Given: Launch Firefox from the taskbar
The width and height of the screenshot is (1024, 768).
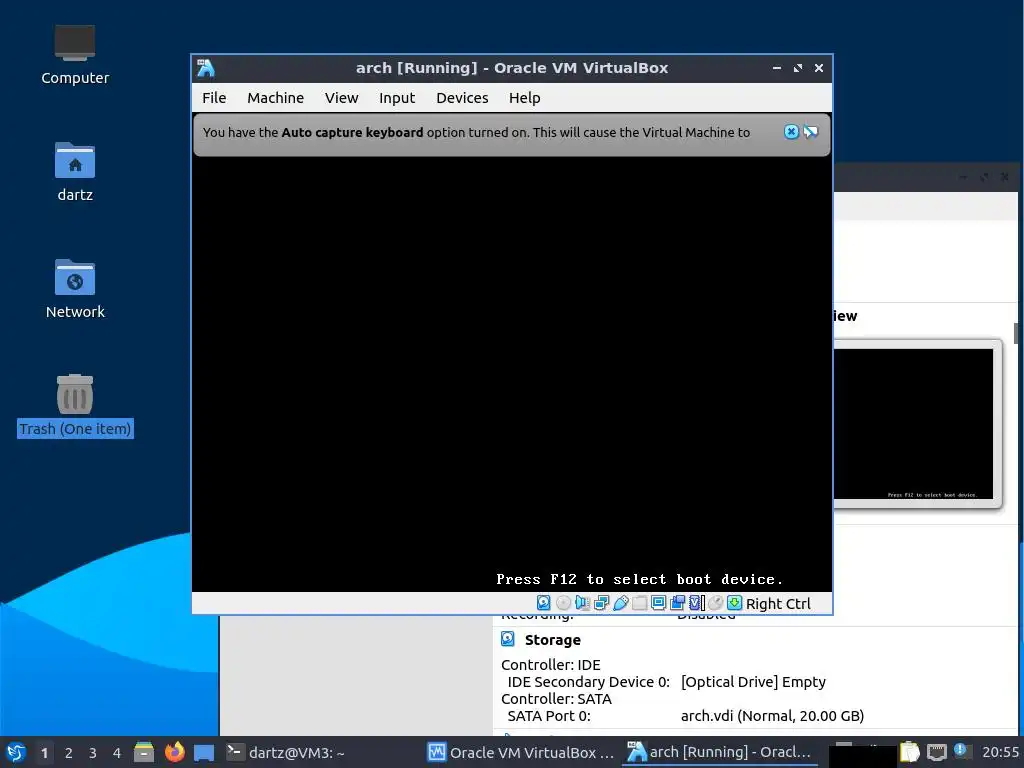Looking at the screenshot, I should pos(174,752).
